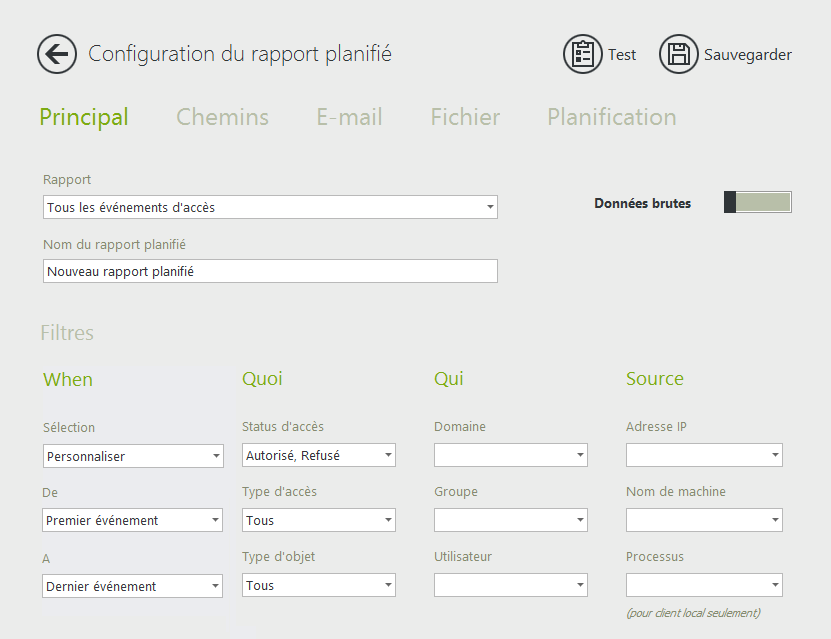The width and height of the screenshot is (831, 639).
Task: Toggle the Données brutes switch
Action: click(x=757, y=202)
